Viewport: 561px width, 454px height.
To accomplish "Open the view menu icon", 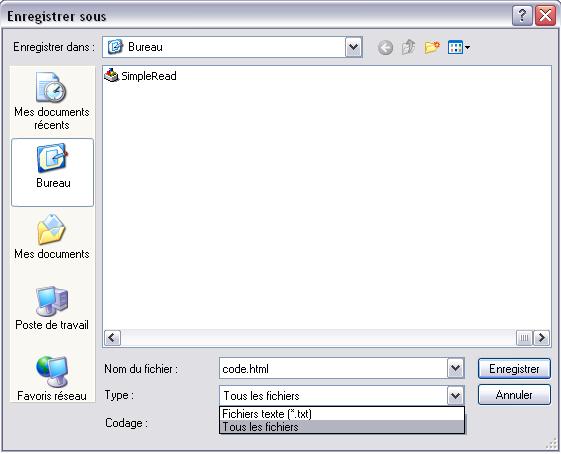I will tap(459, 47).
